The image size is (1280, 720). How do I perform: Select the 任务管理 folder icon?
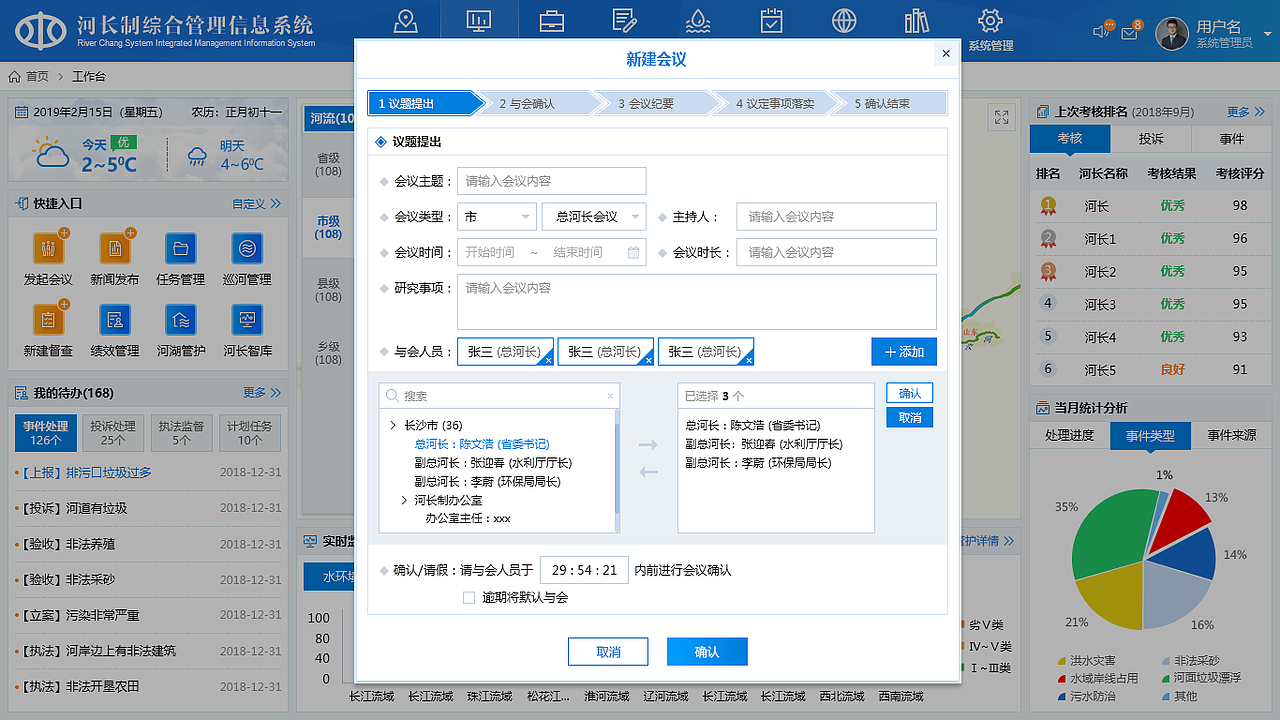[x=180, y=249]
